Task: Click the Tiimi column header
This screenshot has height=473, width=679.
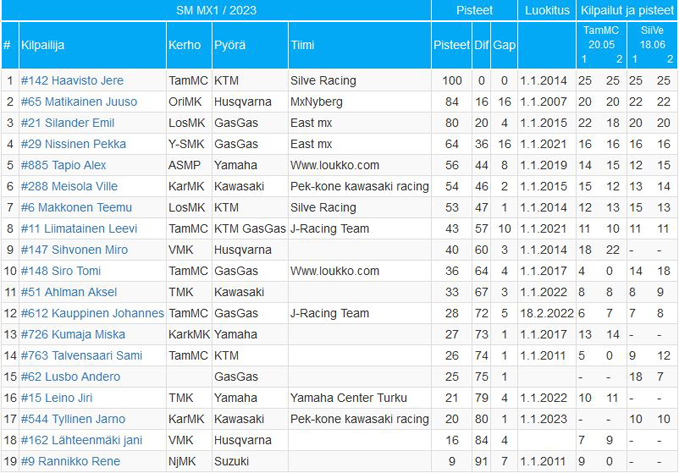Action: 302,45
